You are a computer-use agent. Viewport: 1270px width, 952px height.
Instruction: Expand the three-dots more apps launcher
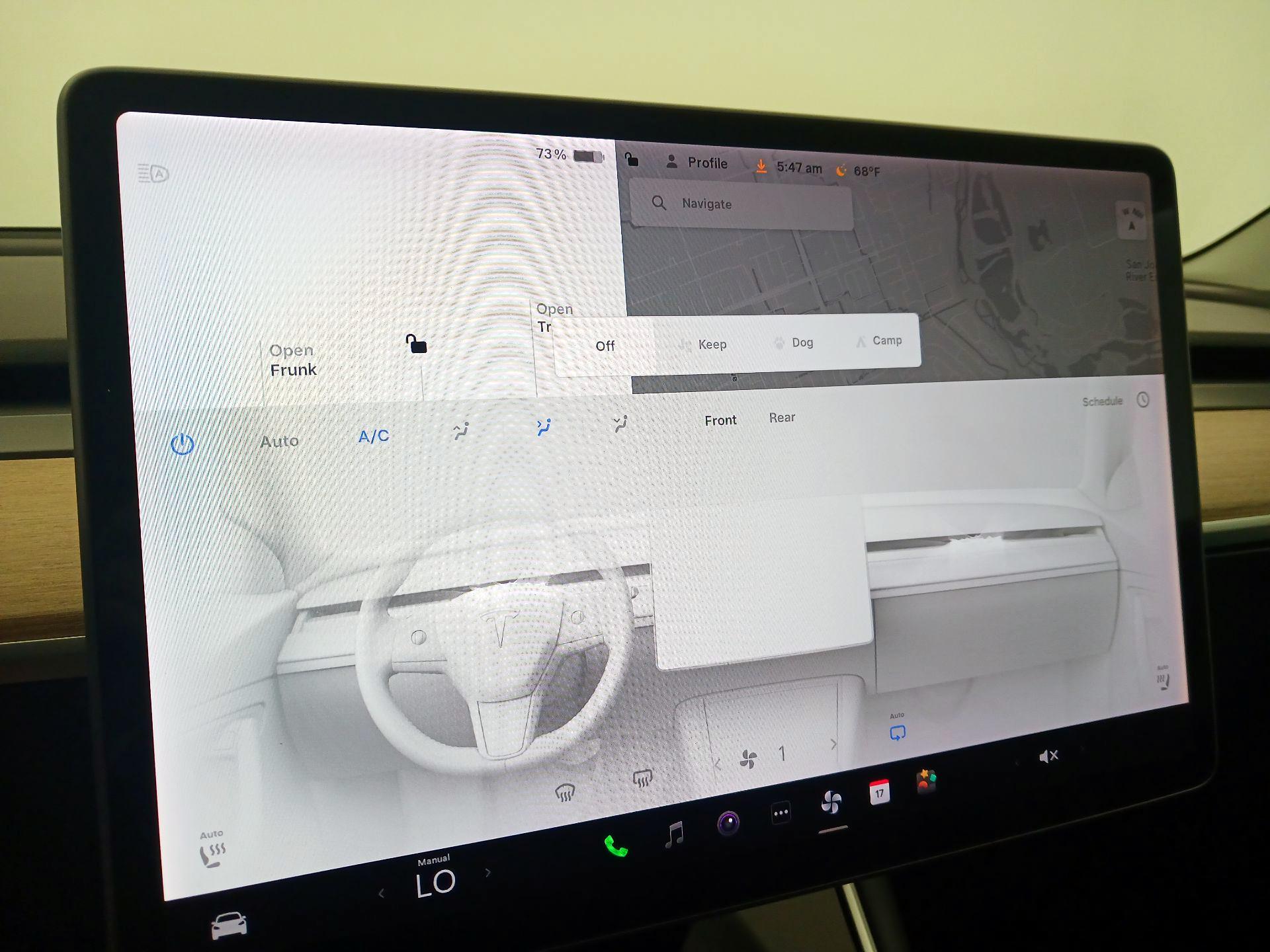point(781,813)
